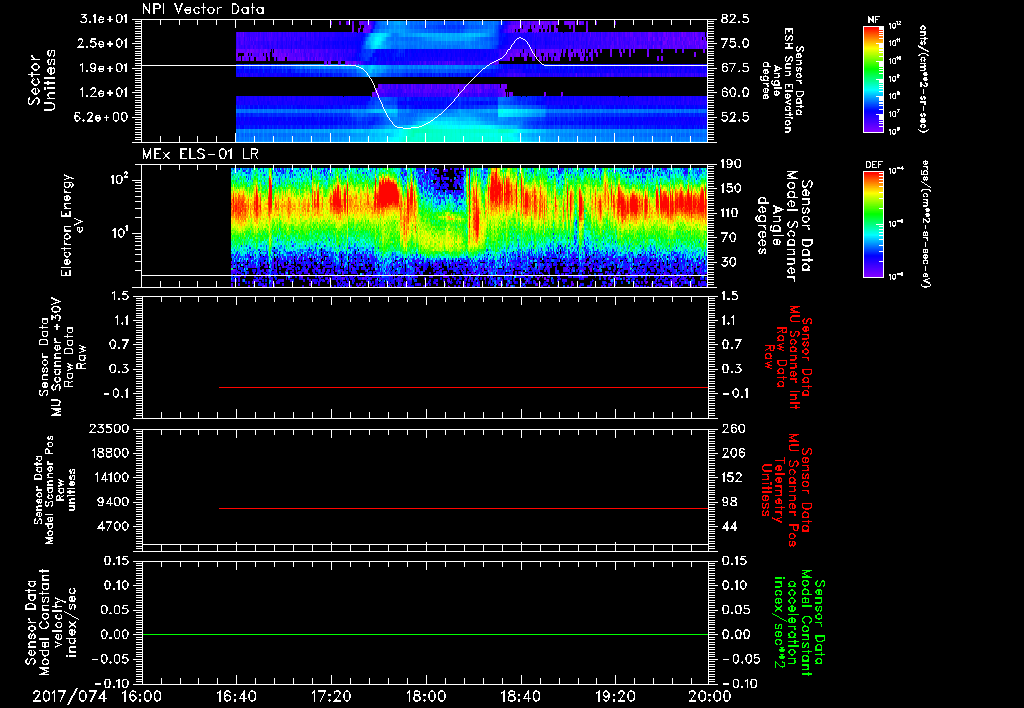Click the 4700 scanner position tick value
This screenshot has width=1024, height=708.
tap(114, 526)
